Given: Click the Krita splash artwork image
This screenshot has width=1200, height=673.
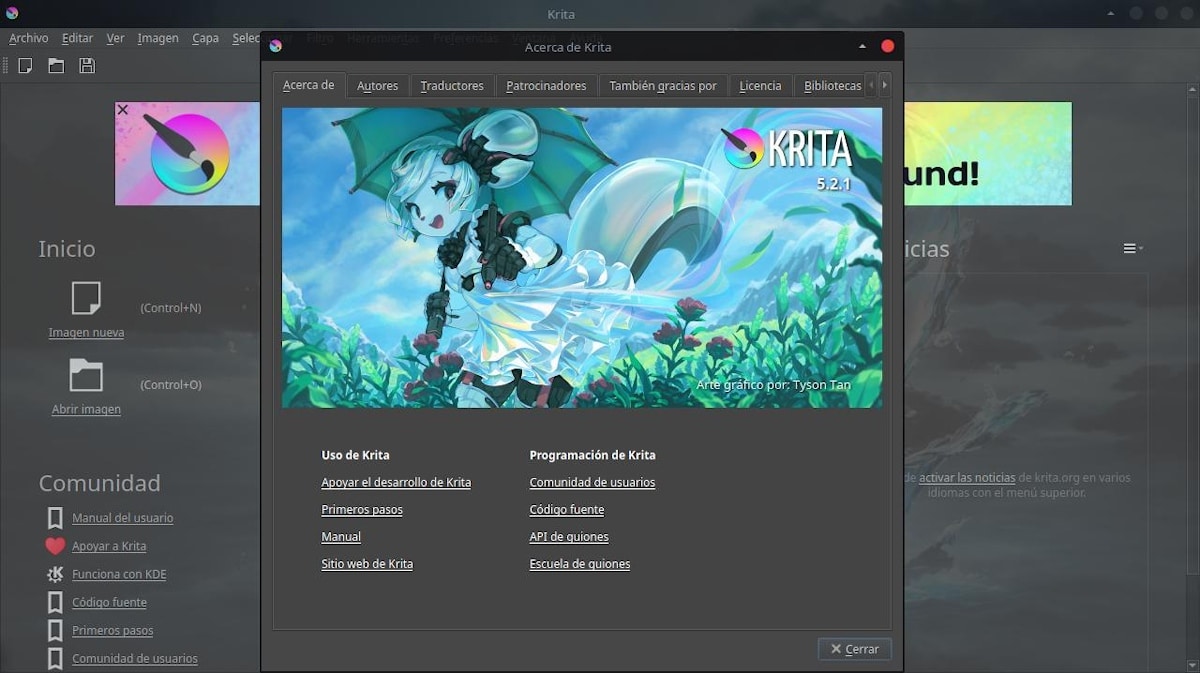Looking at the screenshot, I should pyautogui.click(x=581, y=258).
